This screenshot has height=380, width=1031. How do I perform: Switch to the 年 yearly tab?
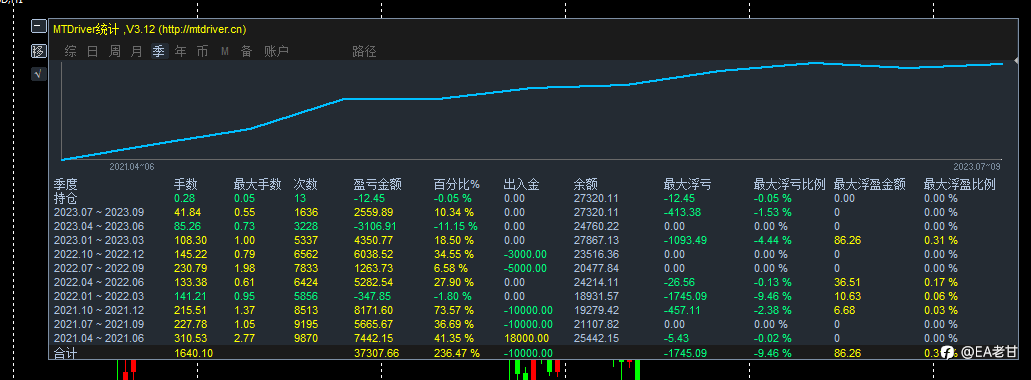180,51
